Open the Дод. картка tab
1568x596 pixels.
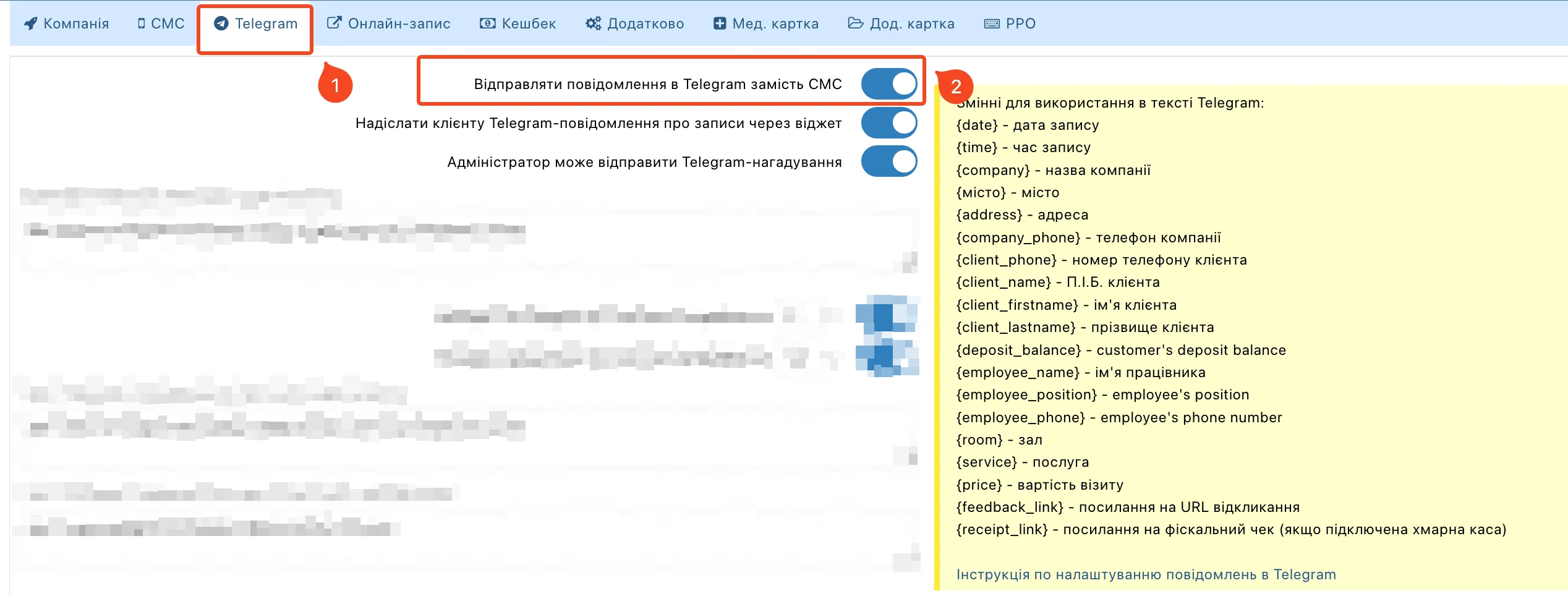pyautogui.click(x=901, y=23)
